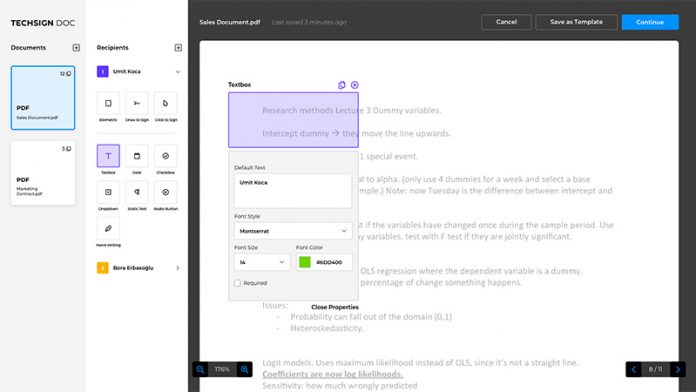
Task: Collapse the Umit Koca recipient section
Action: (x=178, y=71)
